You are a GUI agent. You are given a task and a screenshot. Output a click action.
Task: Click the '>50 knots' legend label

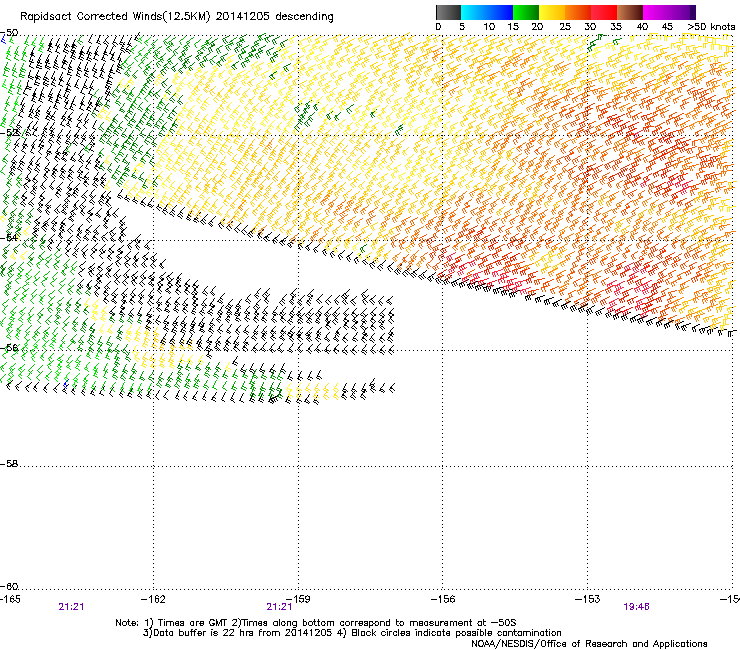coord(711,27)
